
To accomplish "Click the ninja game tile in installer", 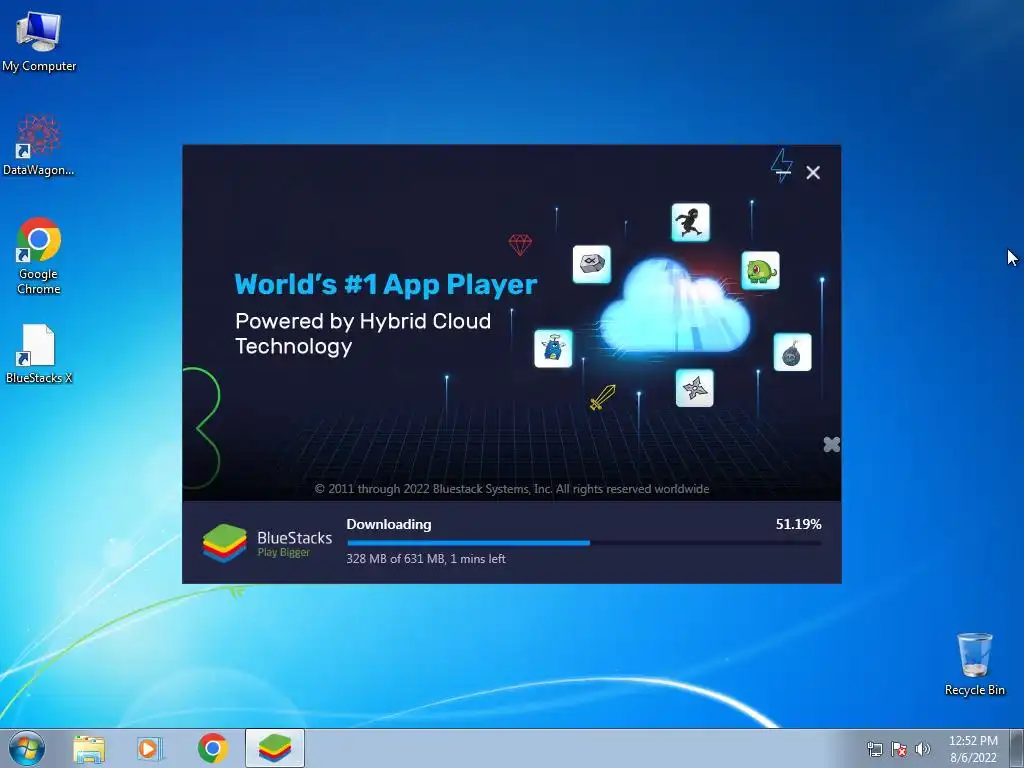I will click(690, 222).
